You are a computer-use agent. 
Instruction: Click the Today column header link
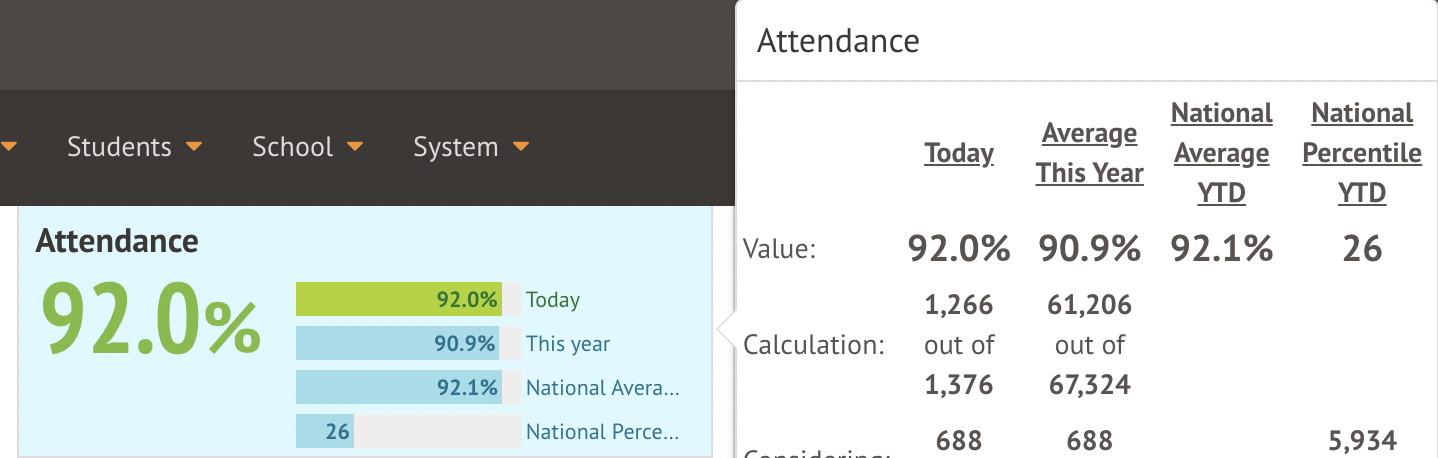point(959,153)
